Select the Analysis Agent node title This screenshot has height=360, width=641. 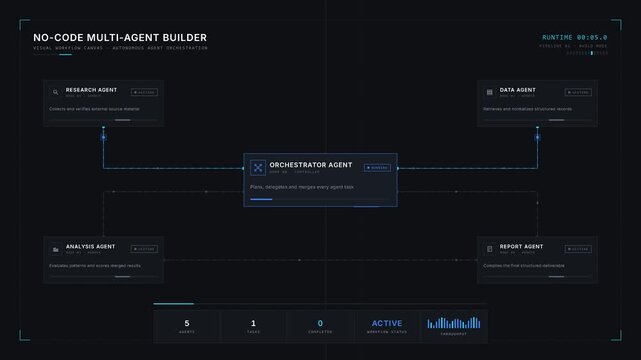(90, 246)
